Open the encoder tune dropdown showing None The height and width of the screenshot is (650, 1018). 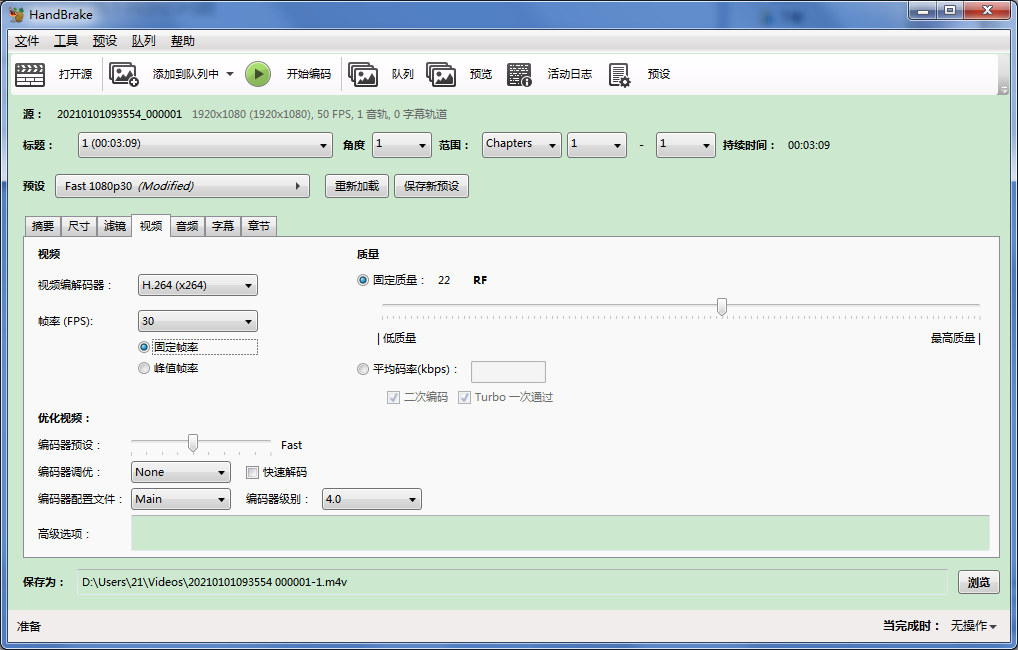pos(181,472)
